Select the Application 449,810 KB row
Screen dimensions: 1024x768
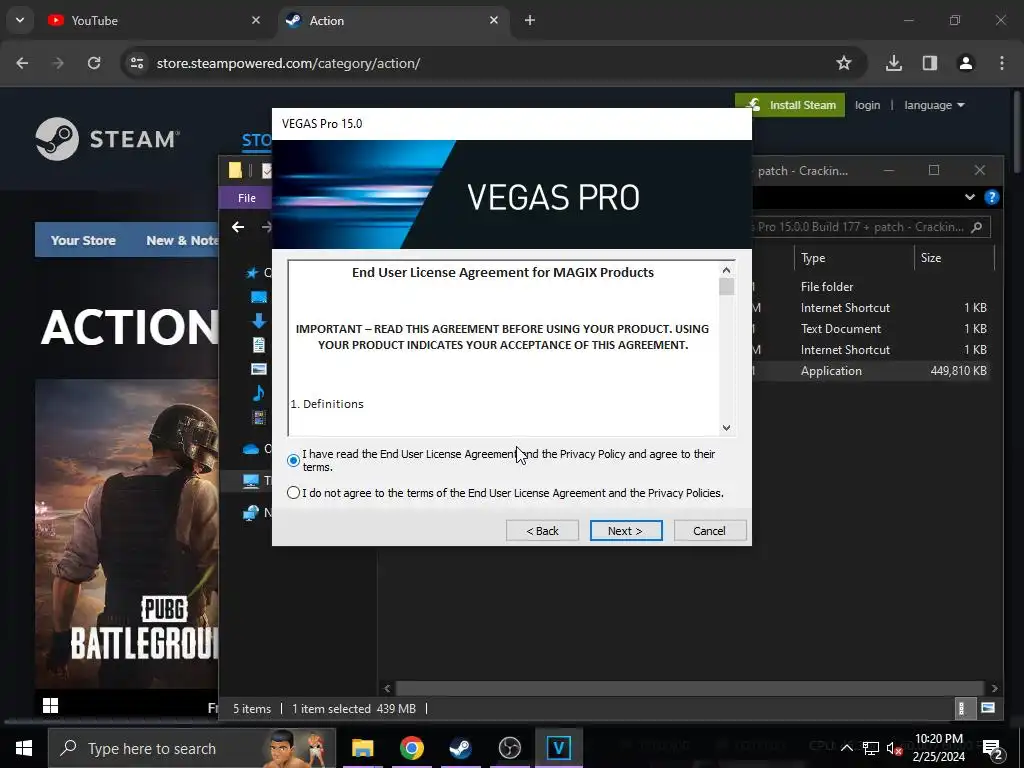[872, 370]
